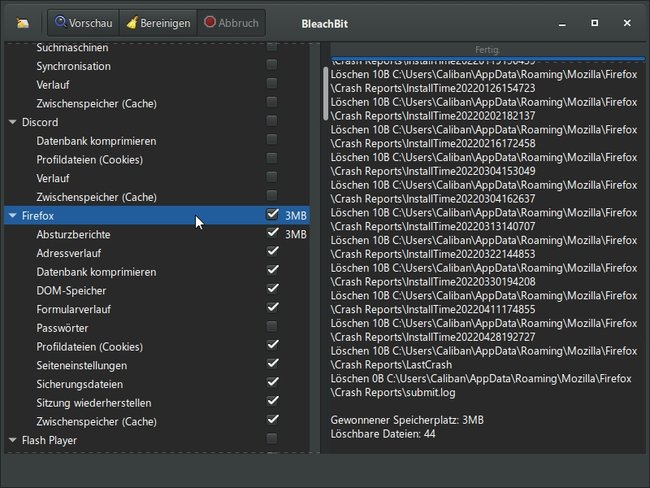Enable the Verlauf checkbox above Discord

(x=272, y=83)
